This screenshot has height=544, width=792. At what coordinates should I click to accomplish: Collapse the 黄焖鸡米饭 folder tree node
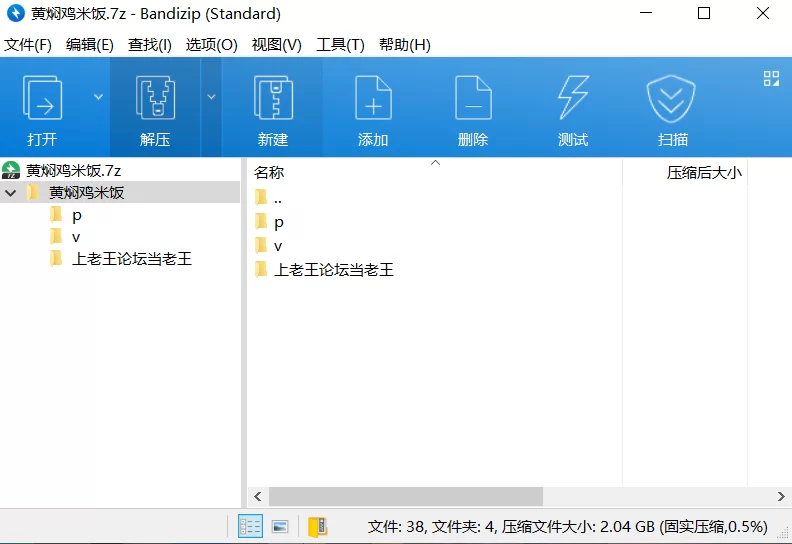coord(11,192)
